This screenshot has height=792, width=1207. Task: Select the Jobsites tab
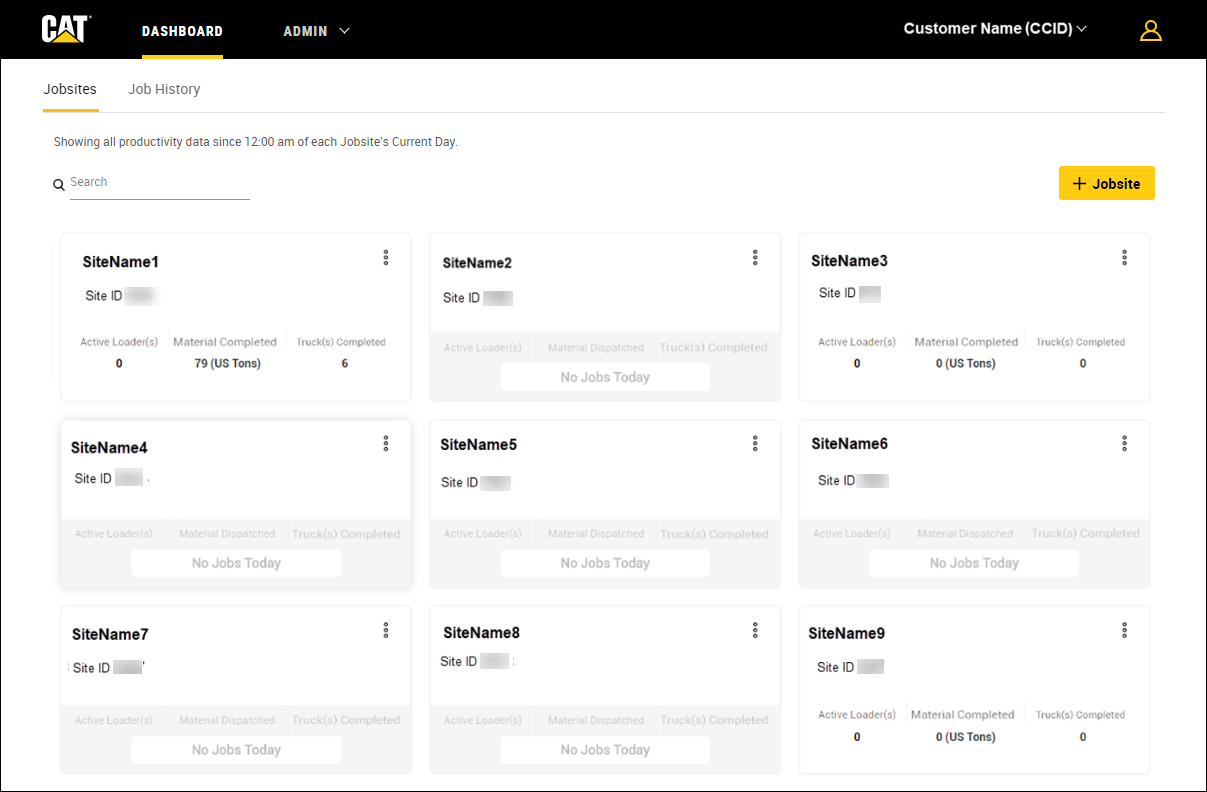coord(70,89)
